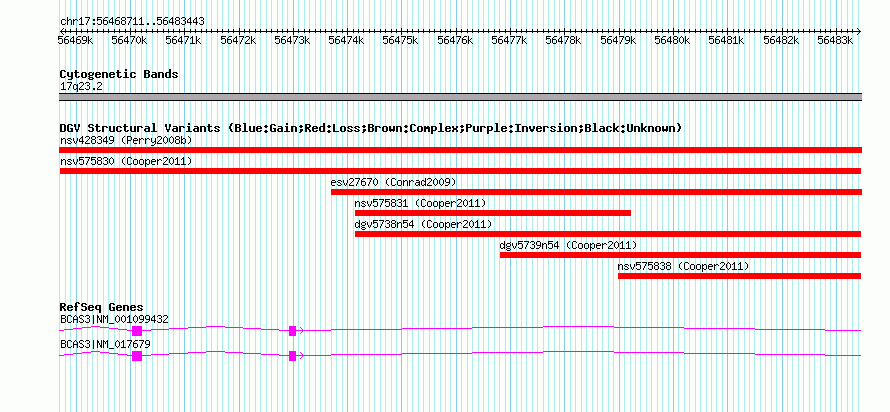Click the chr17:56468711..56483443 region label
Viewport: 890px width, 412px height.
pos(132,21)
